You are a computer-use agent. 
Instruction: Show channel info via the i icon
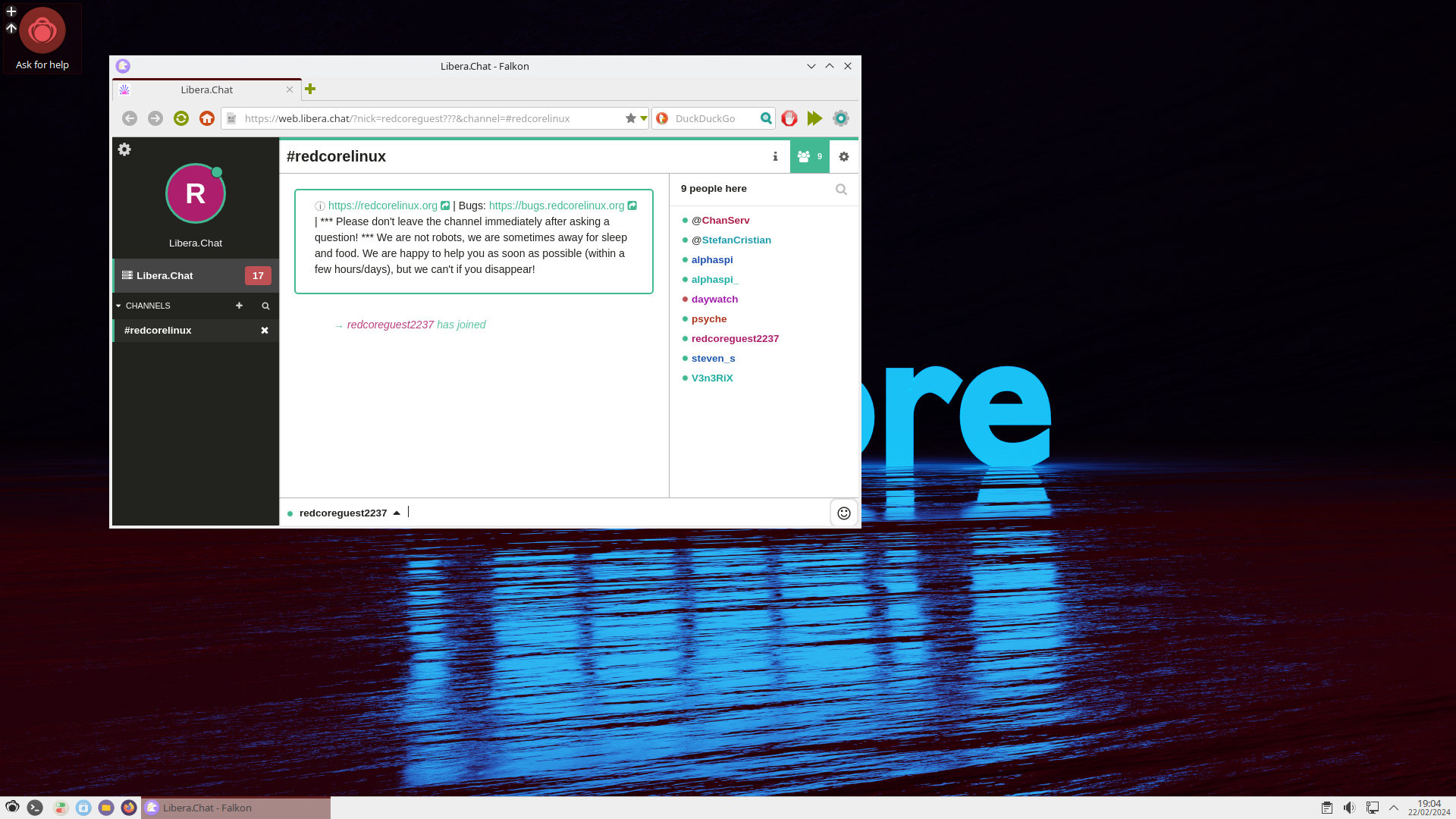coord(775,156)
